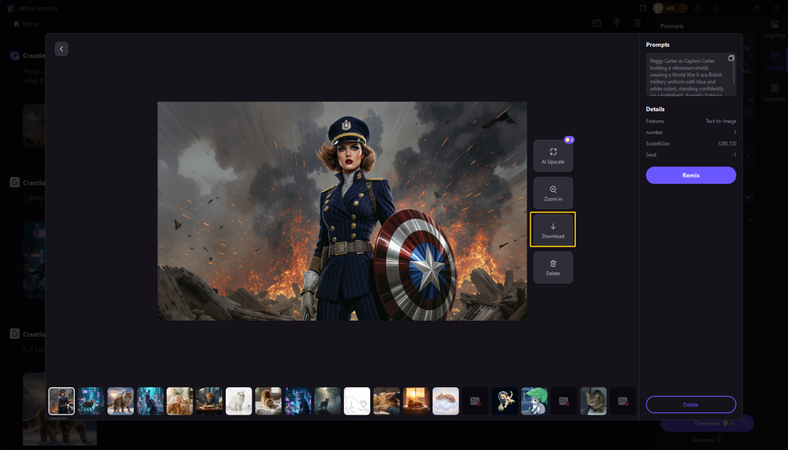Image resolution: width=788 pixels, height=450 pixels.
Task: Click the Zoom in button
Action: [553, 193]
